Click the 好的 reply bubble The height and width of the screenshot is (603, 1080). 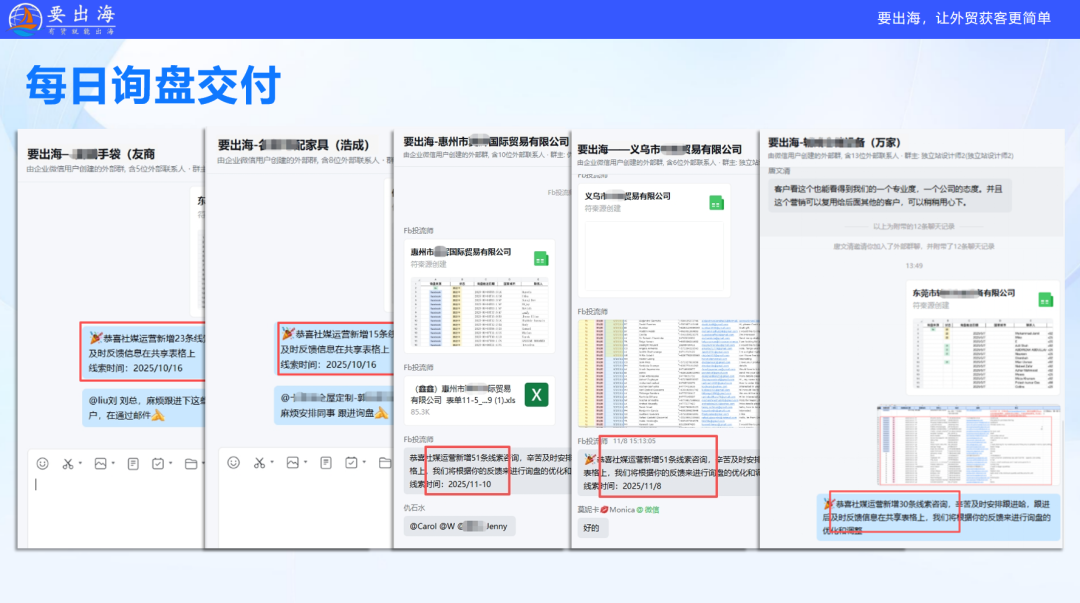592,528
